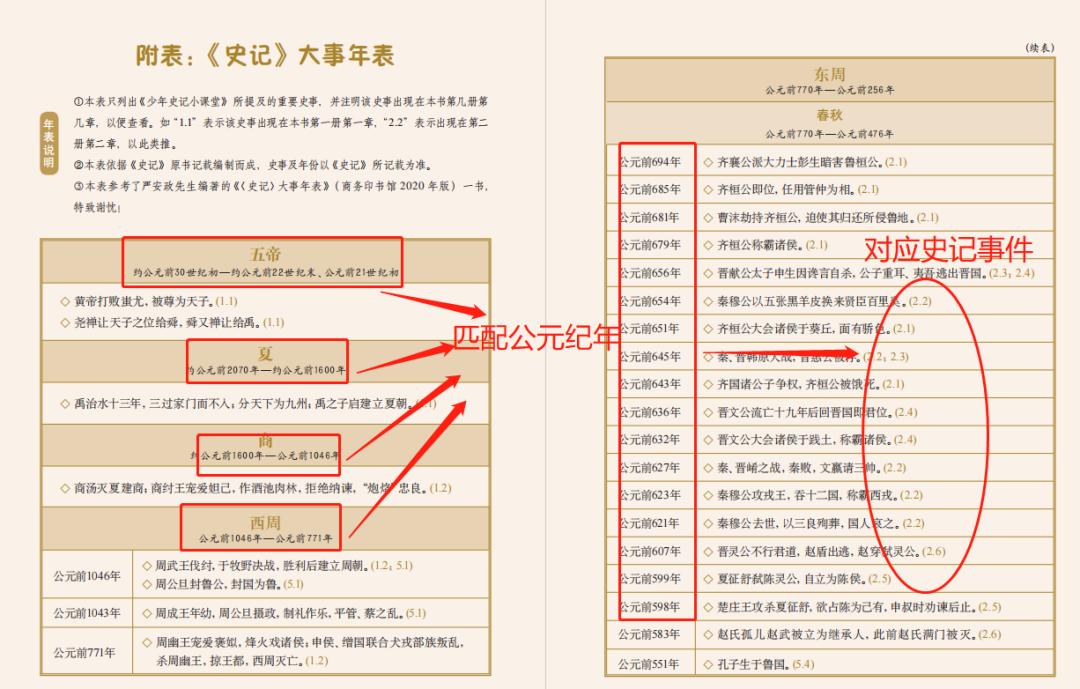Screen dimensions: 1080x689
Task: Click note ② beginning 本表依据《史记》原书记载
Action: click(x=253, y=165)
